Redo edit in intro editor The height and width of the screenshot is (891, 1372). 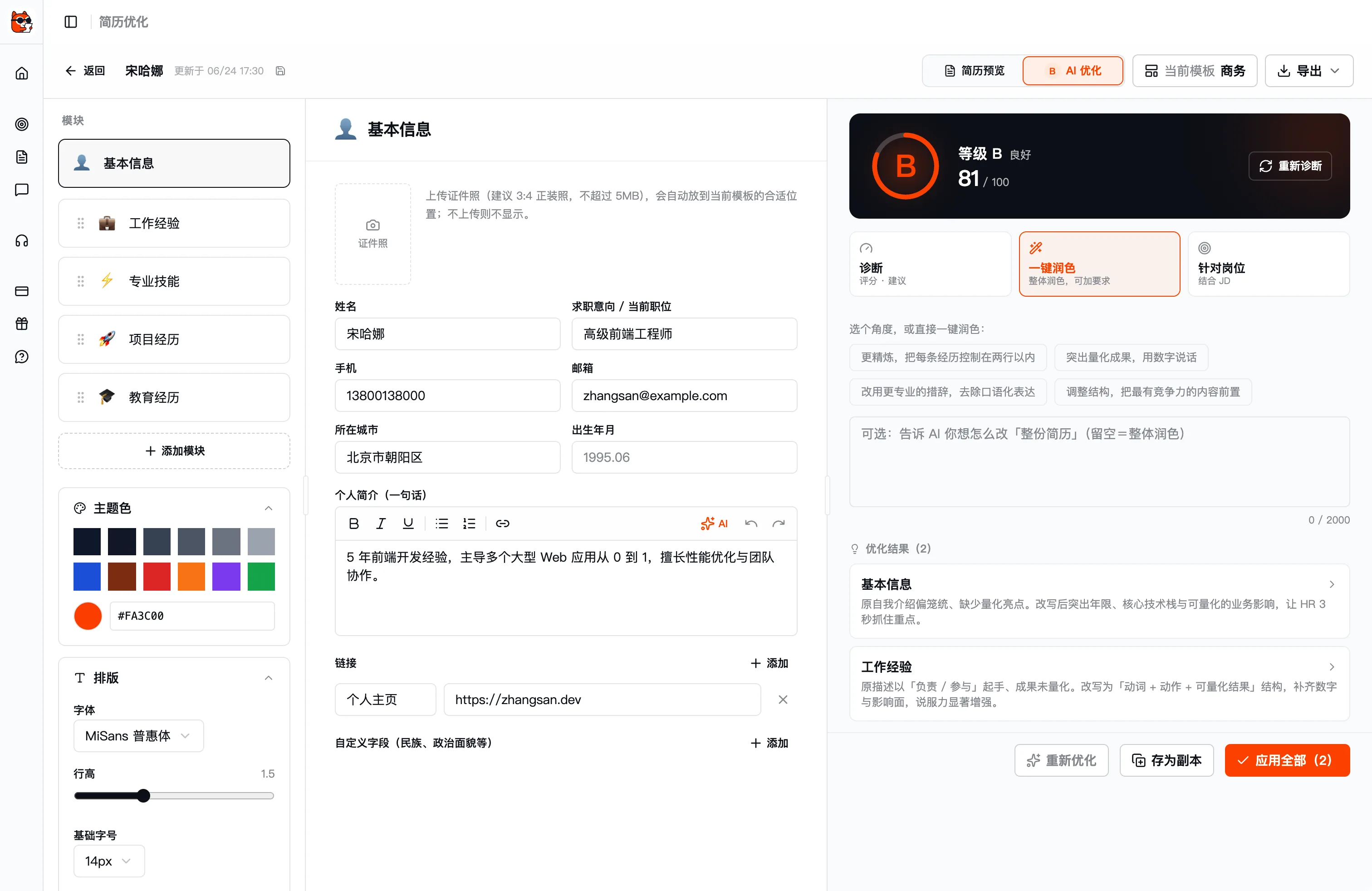pos(778,524)
